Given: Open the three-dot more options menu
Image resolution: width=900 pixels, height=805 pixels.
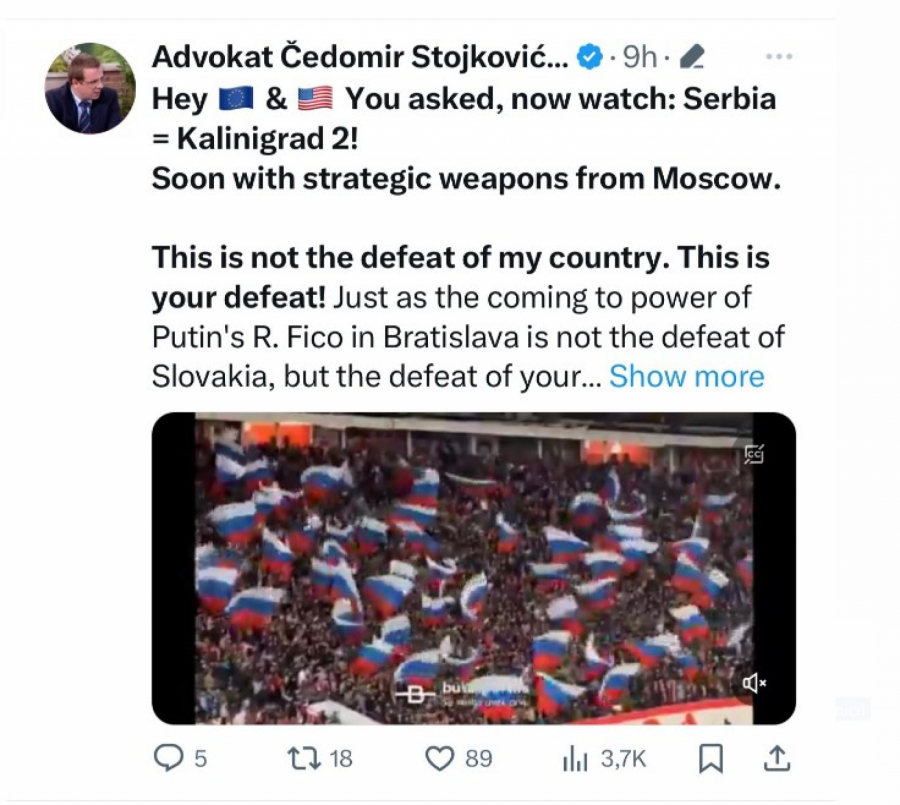Looking at the screenshot, I should (x=777, y=56).
